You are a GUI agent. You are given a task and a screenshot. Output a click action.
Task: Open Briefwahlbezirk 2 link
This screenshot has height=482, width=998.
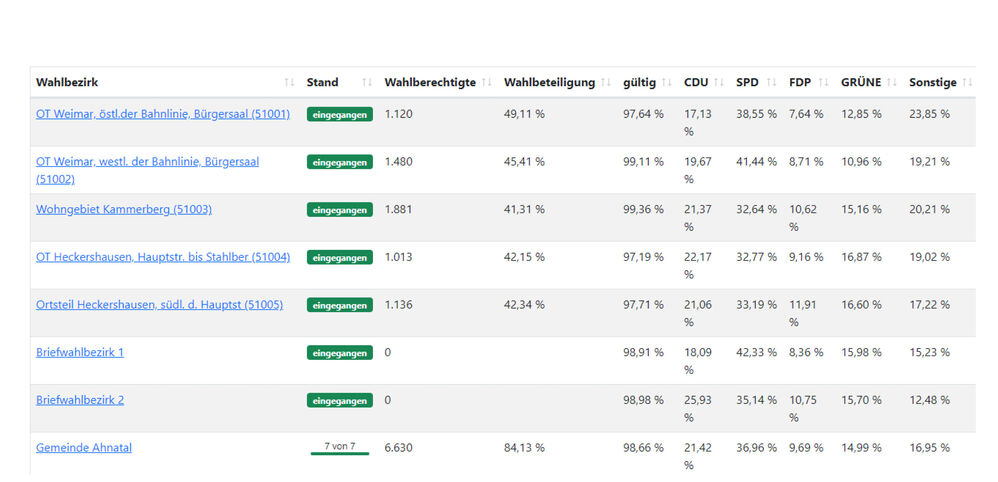pyautogui.click(x=80, y=400)
